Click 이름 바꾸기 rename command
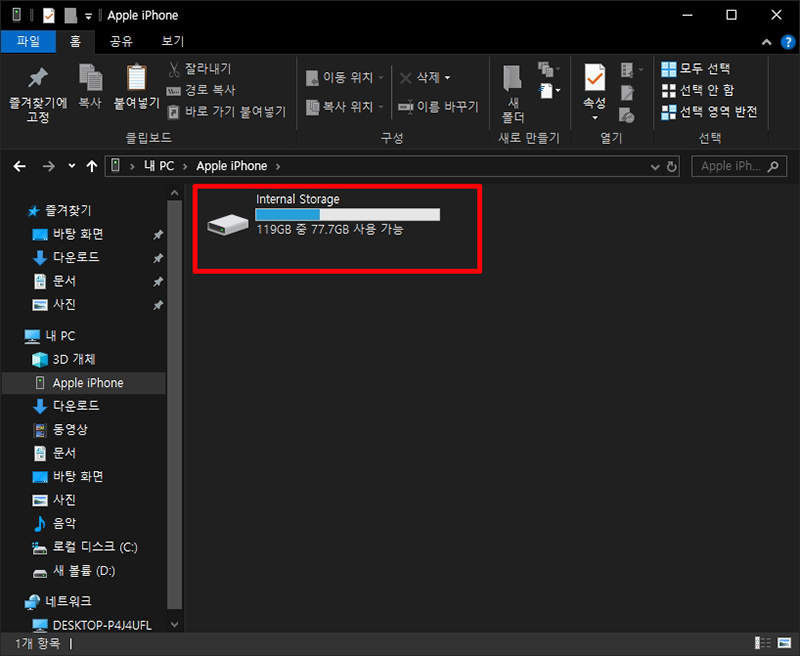Image resolution: width=800 pixels, height=656 pixels. point(439,107)
